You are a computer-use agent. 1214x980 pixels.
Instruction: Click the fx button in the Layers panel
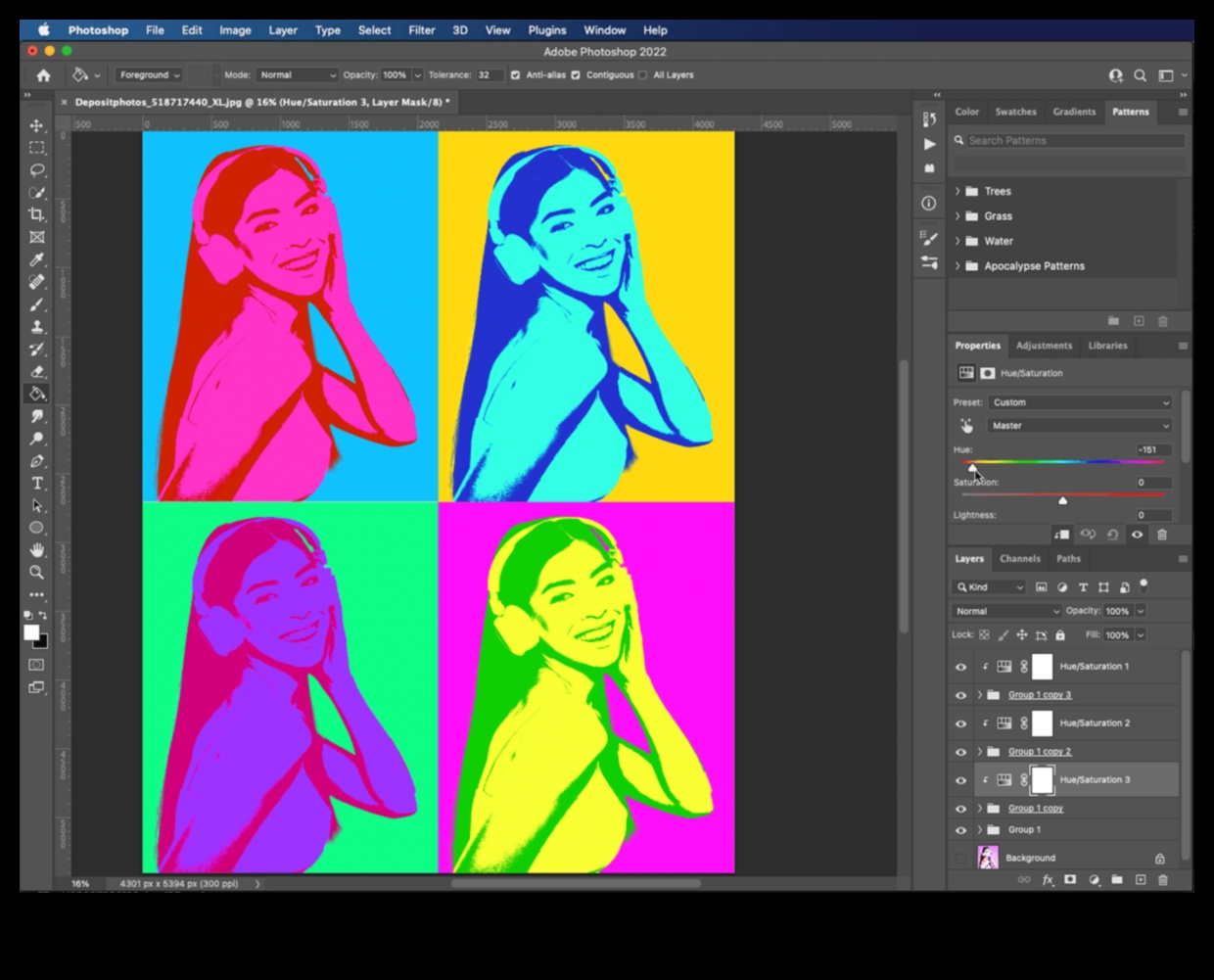tap(1046, 880)
